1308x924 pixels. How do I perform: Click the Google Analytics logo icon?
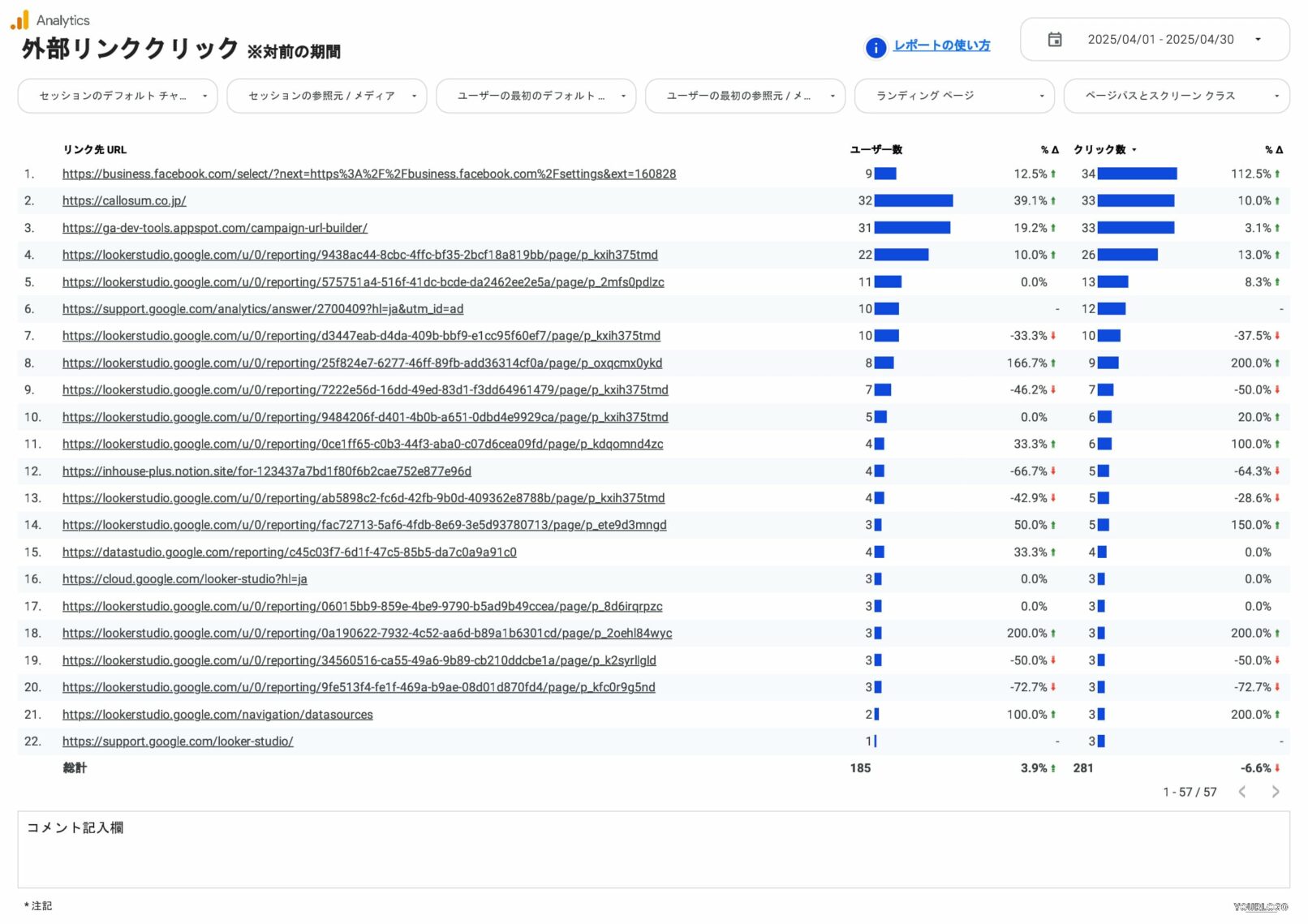[19, 20]
